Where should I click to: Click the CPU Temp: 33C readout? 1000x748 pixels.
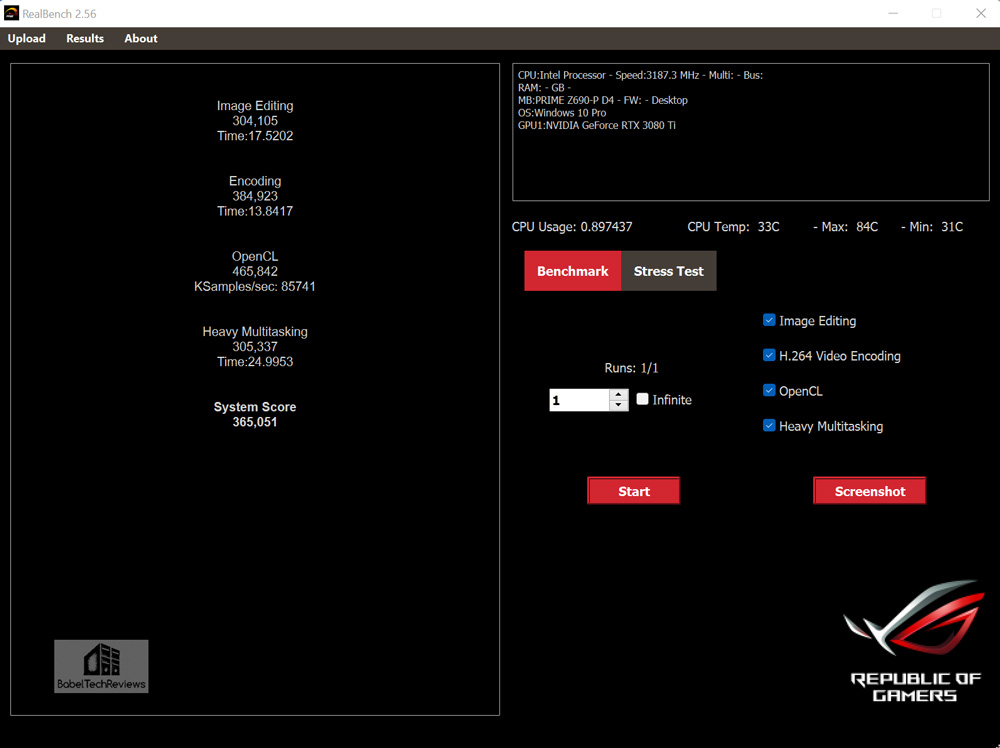[x=733, y=227]
